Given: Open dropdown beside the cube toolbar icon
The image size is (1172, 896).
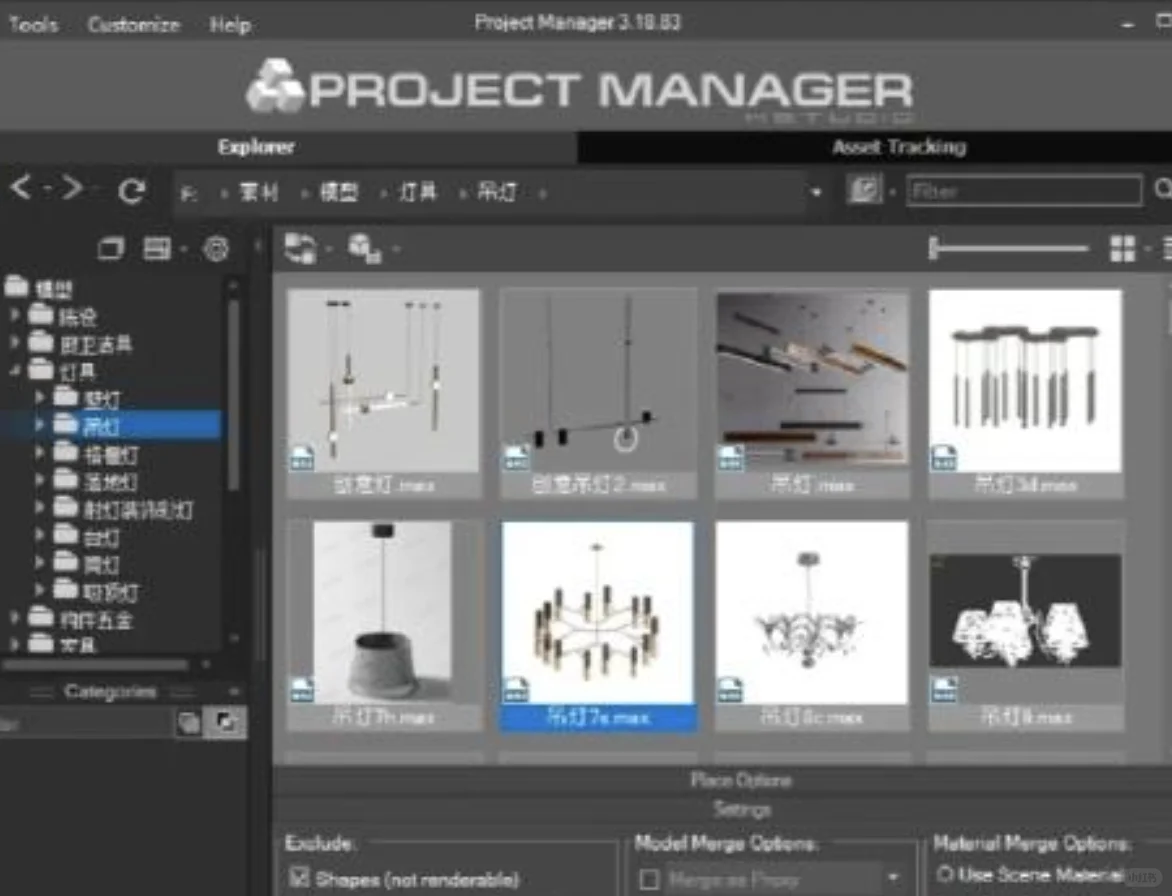Looking at the screenshot, I should pos(395,249).
